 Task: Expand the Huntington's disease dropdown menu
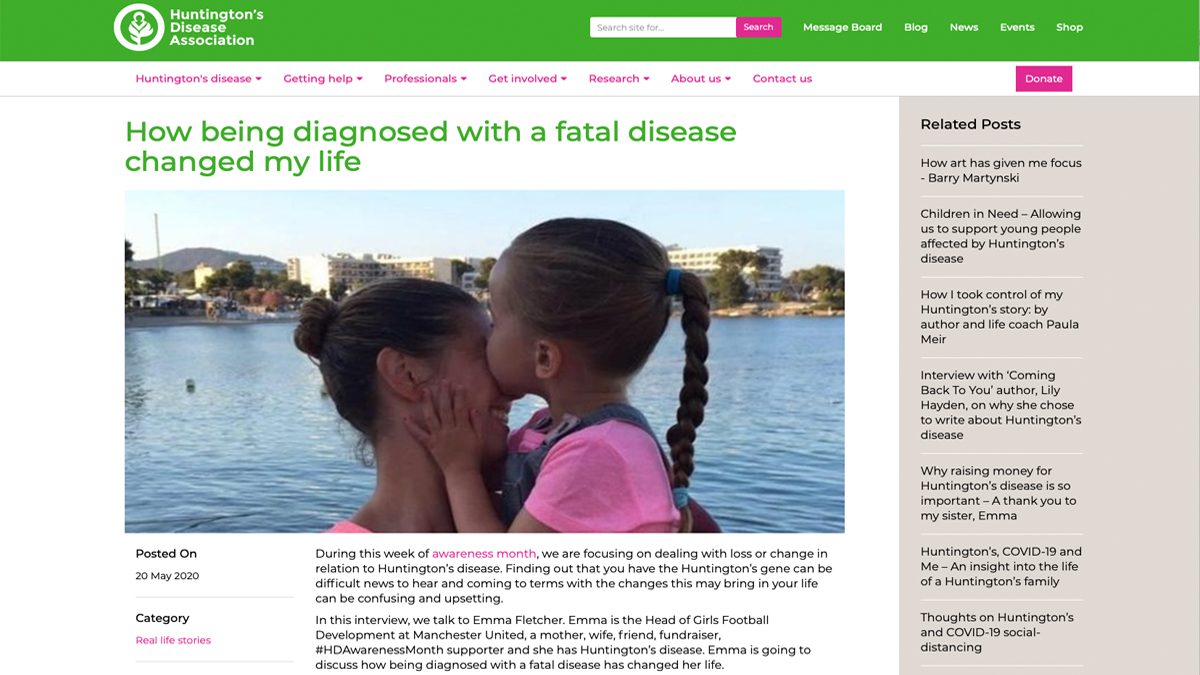pyautogui.click(x=198, y=79)
